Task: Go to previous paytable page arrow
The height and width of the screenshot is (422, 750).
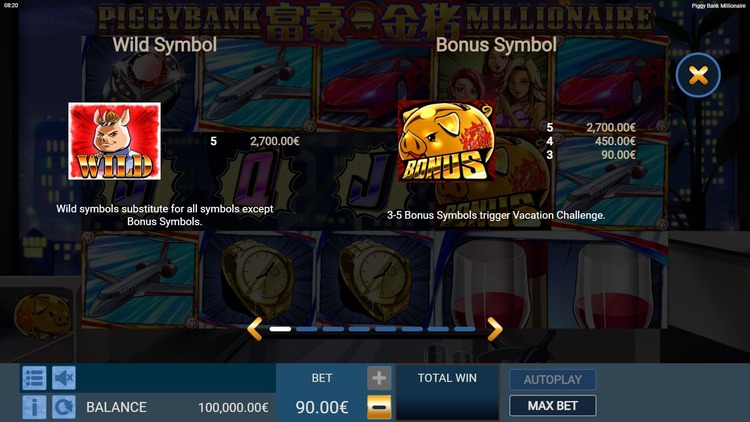Action: tap(254, 329)
